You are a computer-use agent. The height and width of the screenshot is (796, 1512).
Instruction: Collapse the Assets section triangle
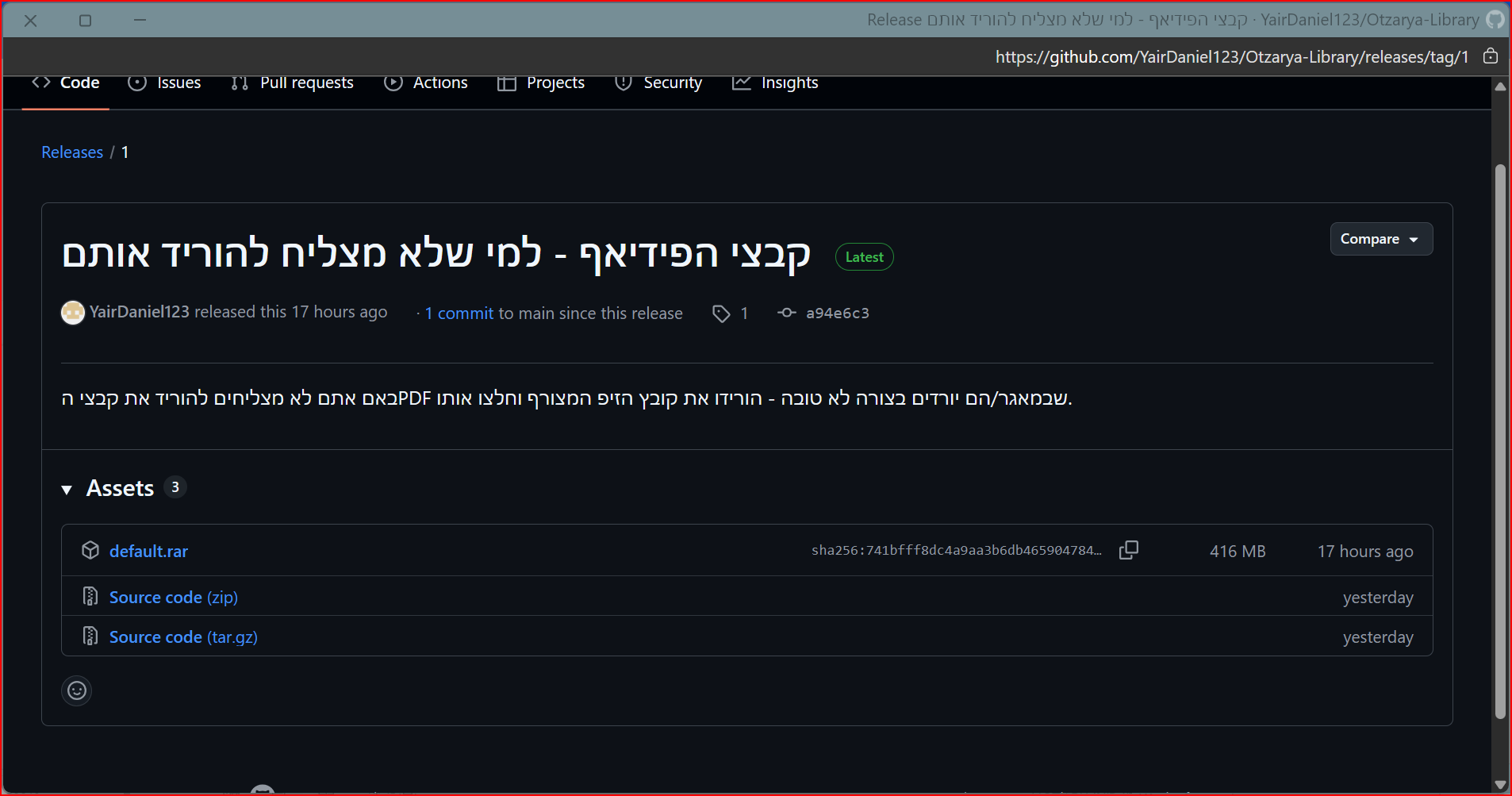(67, 490)
